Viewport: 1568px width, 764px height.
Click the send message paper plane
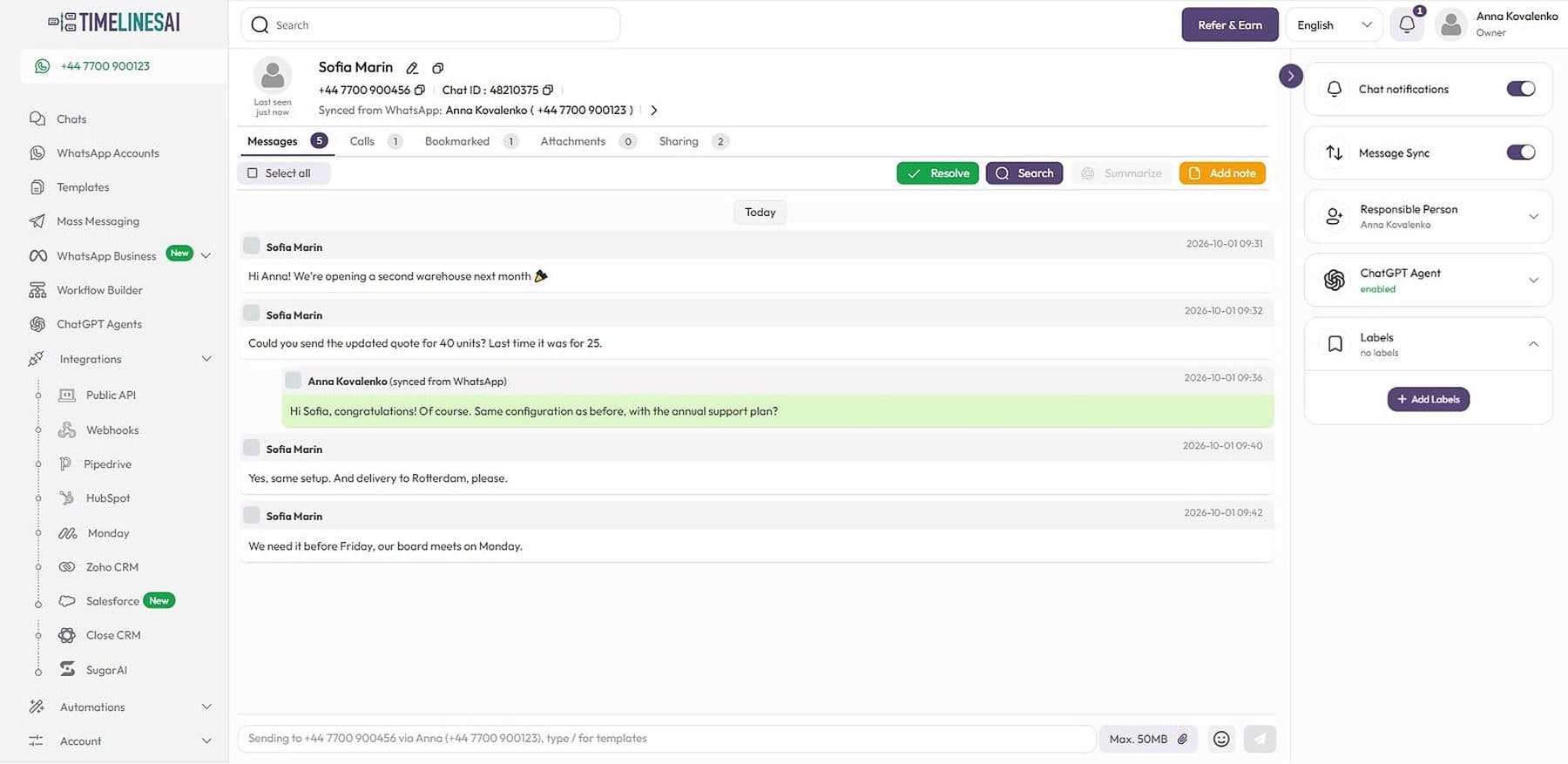1260,739
